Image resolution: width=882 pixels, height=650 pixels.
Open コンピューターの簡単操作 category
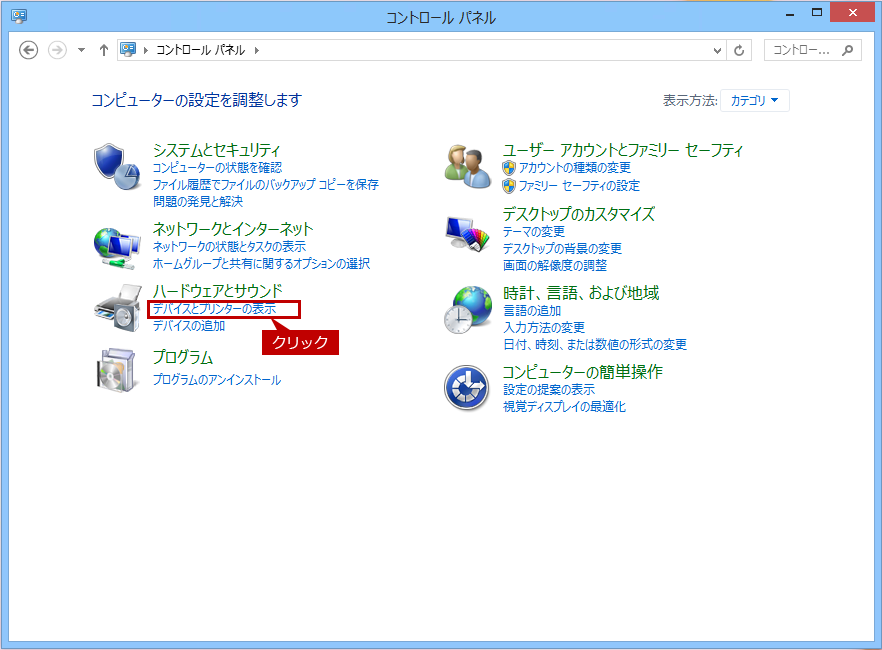point(583,372)
